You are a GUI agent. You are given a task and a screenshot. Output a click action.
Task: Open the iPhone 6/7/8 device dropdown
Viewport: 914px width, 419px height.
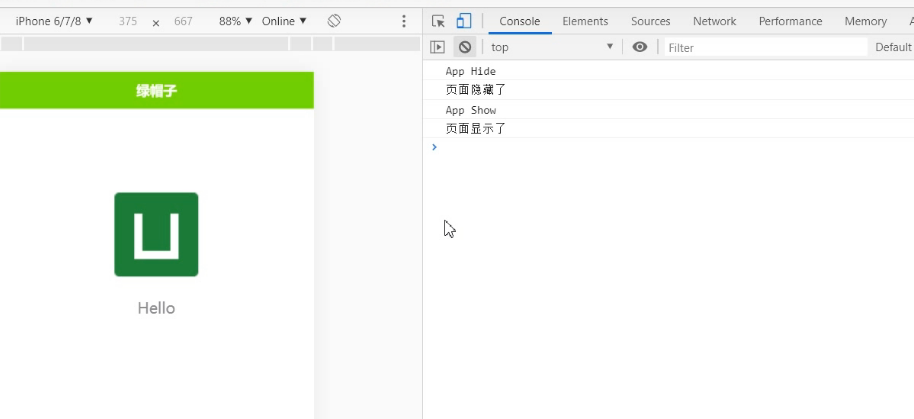pyautogui.click(x=54, y=21)
